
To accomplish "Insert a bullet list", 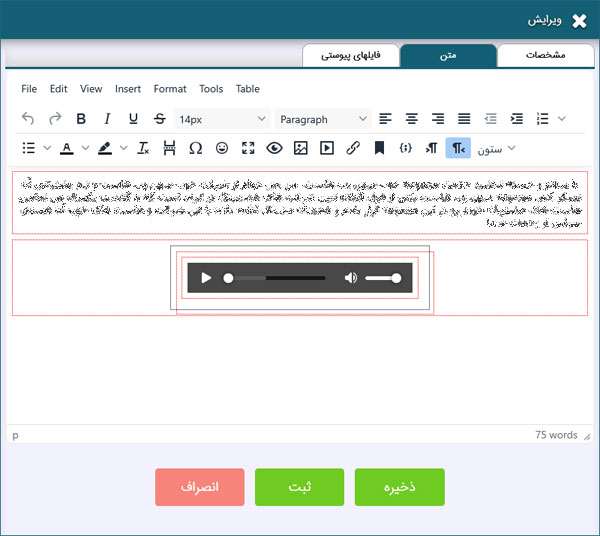I will [x=29, y=148].
